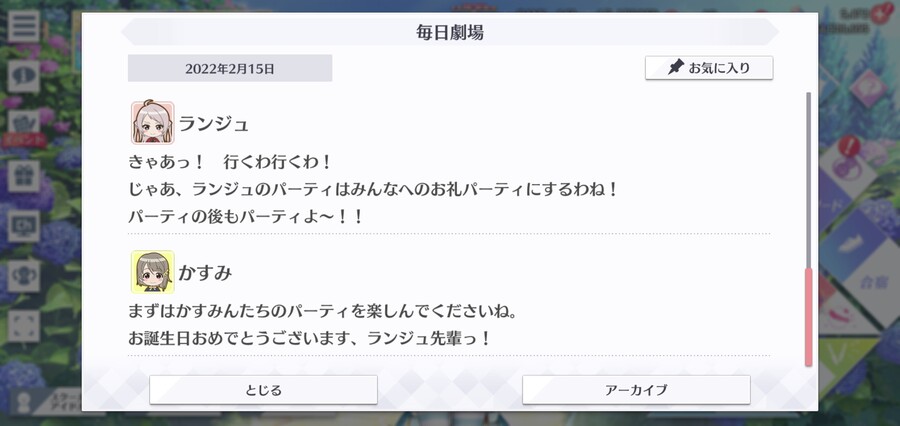900x426 pixels.
Task: Select the 2022年2月15日 date label
Action: pyautogui.click(x=230, y=68)
